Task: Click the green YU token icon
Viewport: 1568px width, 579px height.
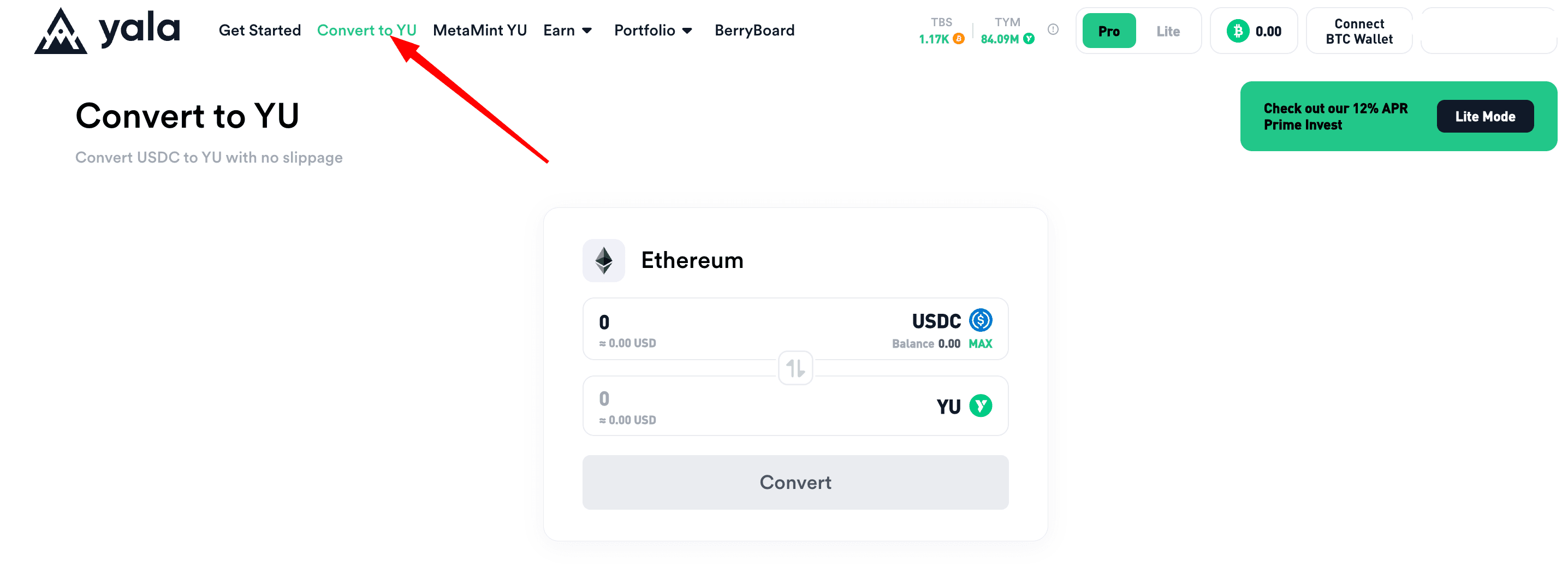Action: point(980,405)
